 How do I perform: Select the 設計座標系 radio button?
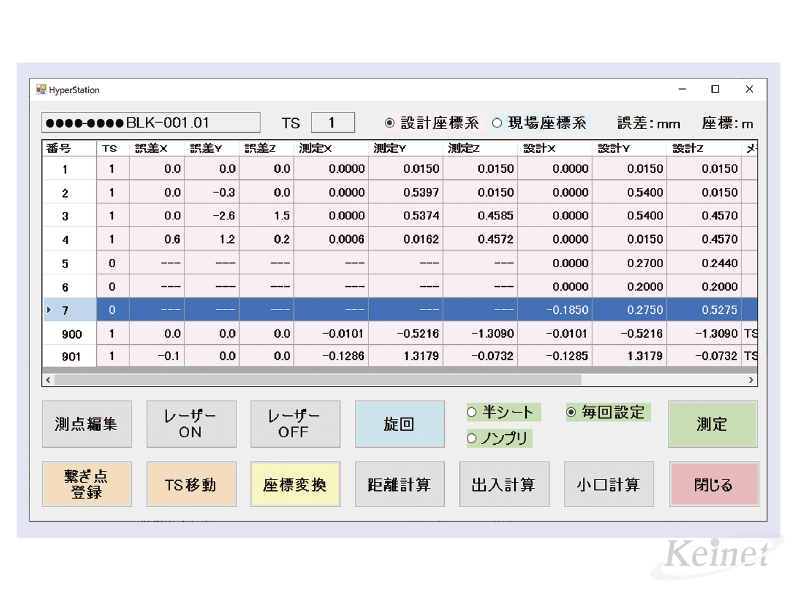coord(390,123)
